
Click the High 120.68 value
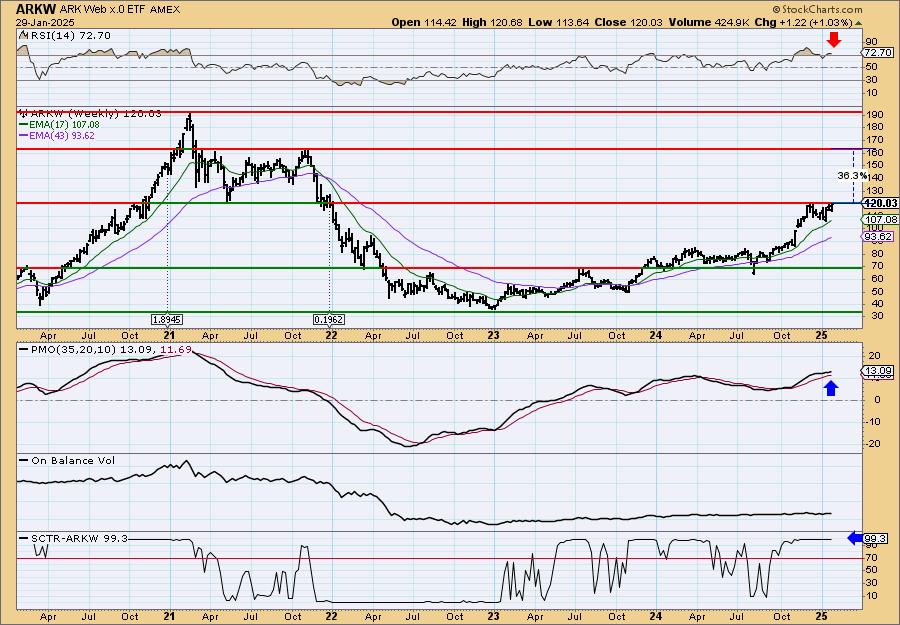492,22
